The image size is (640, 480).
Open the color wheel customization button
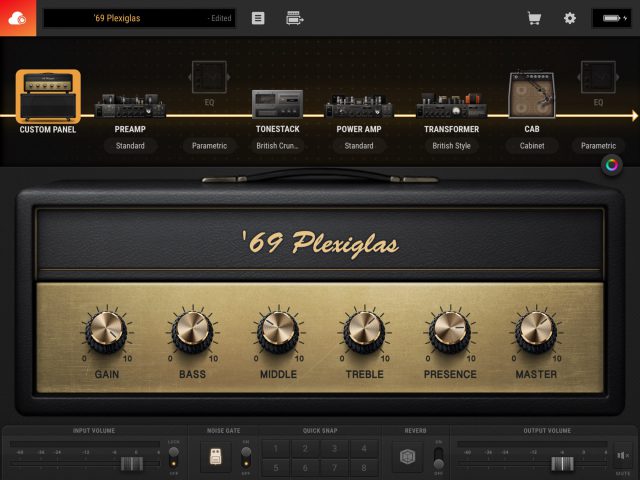(611, 165)
